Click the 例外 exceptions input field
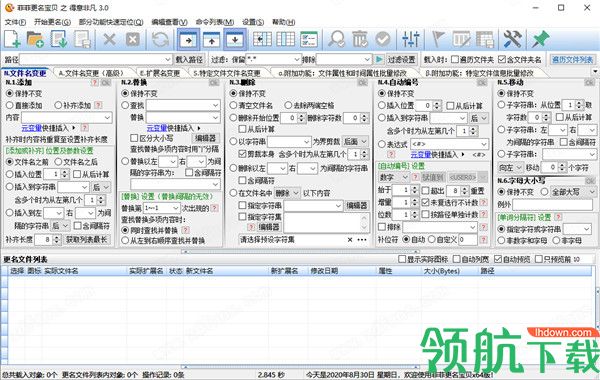 (x=553, y=204)
